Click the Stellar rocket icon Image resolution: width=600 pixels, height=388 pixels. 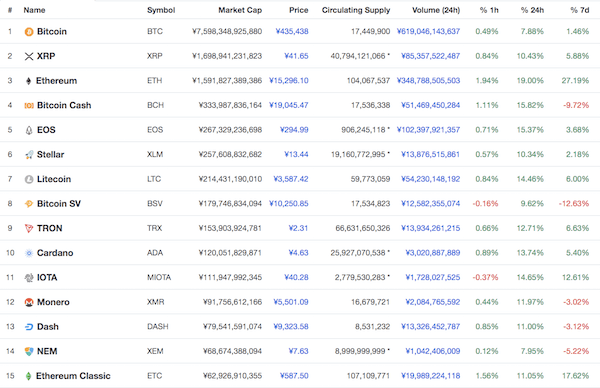click(x=29, y=155)
